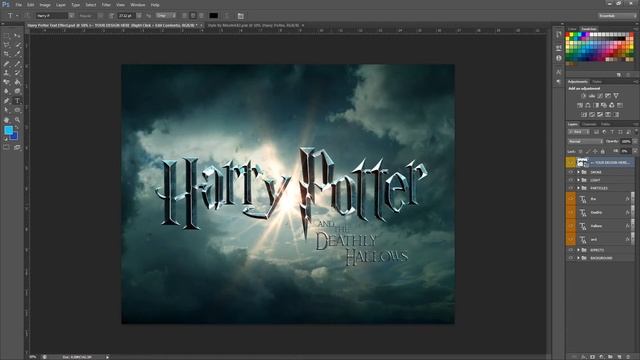
Task: Open the Layer menu
Action: [61, 5]
